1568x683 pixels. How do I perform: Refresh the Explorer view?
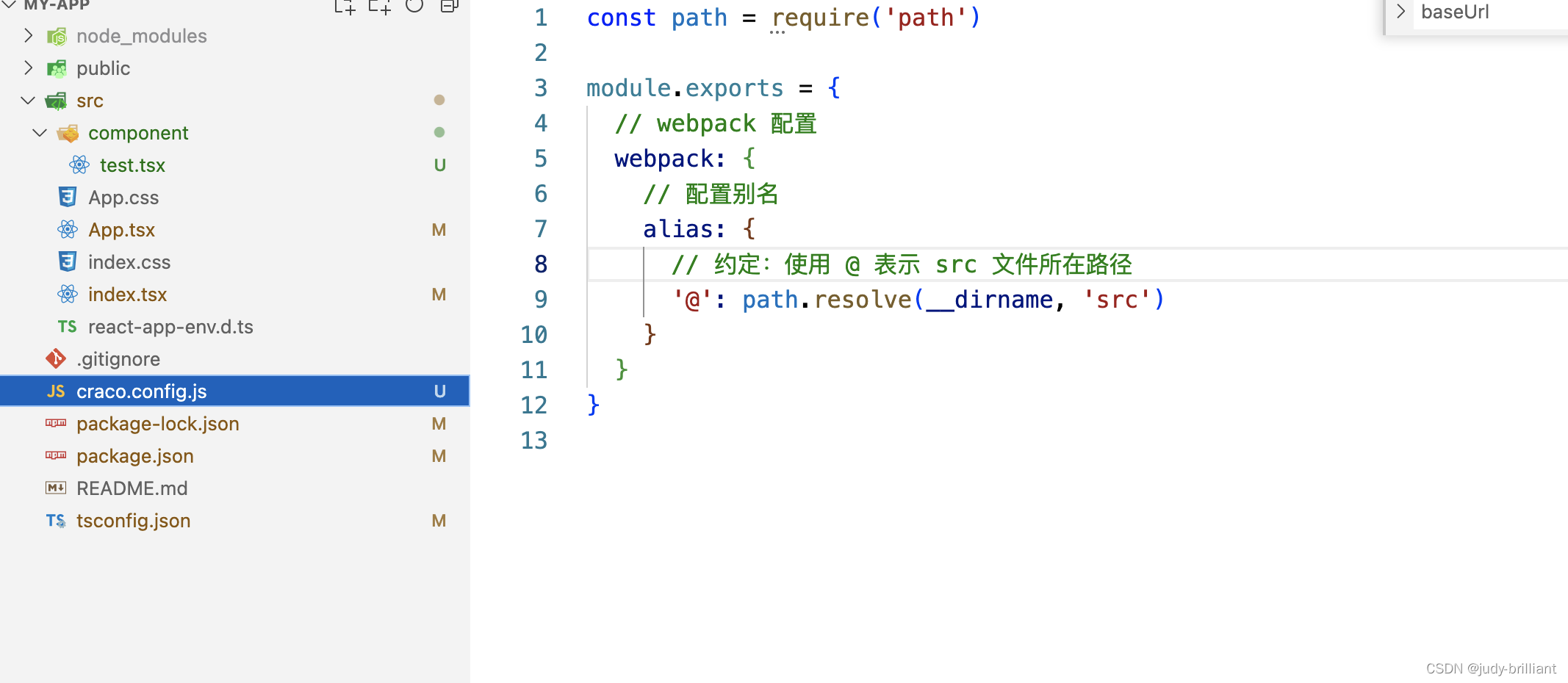pos(414,6)
